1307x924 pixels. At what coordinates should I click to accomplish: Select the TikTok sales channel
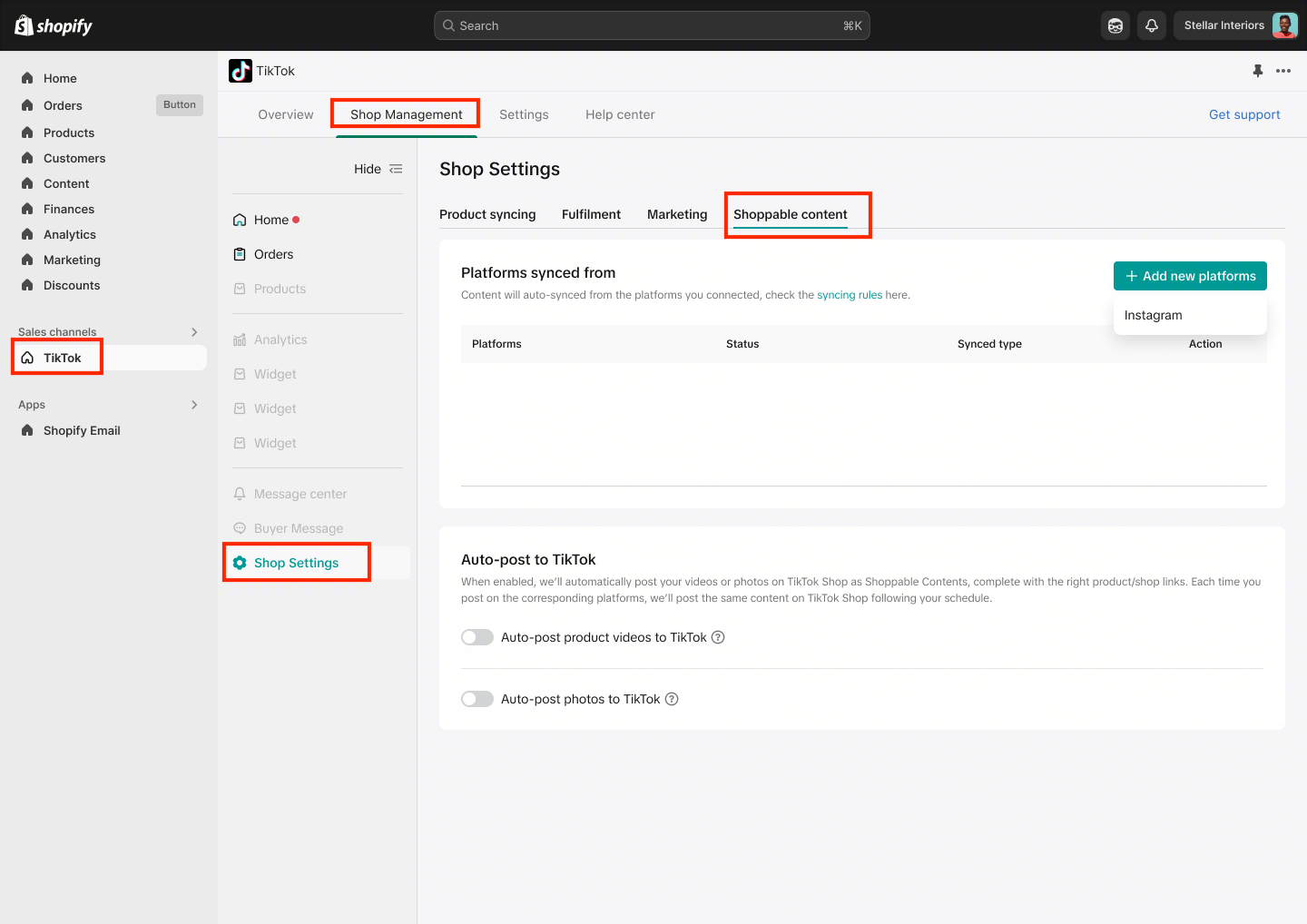pyautogui.click(x=109, y=358)
